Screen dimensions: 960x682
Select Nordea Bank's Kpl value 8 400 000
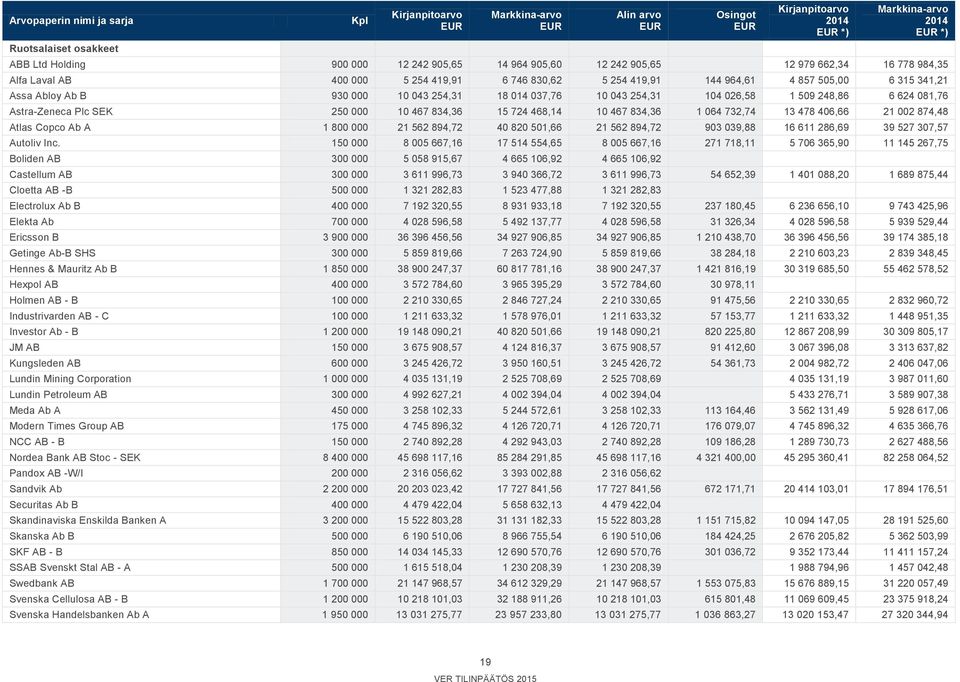point(345,457)
